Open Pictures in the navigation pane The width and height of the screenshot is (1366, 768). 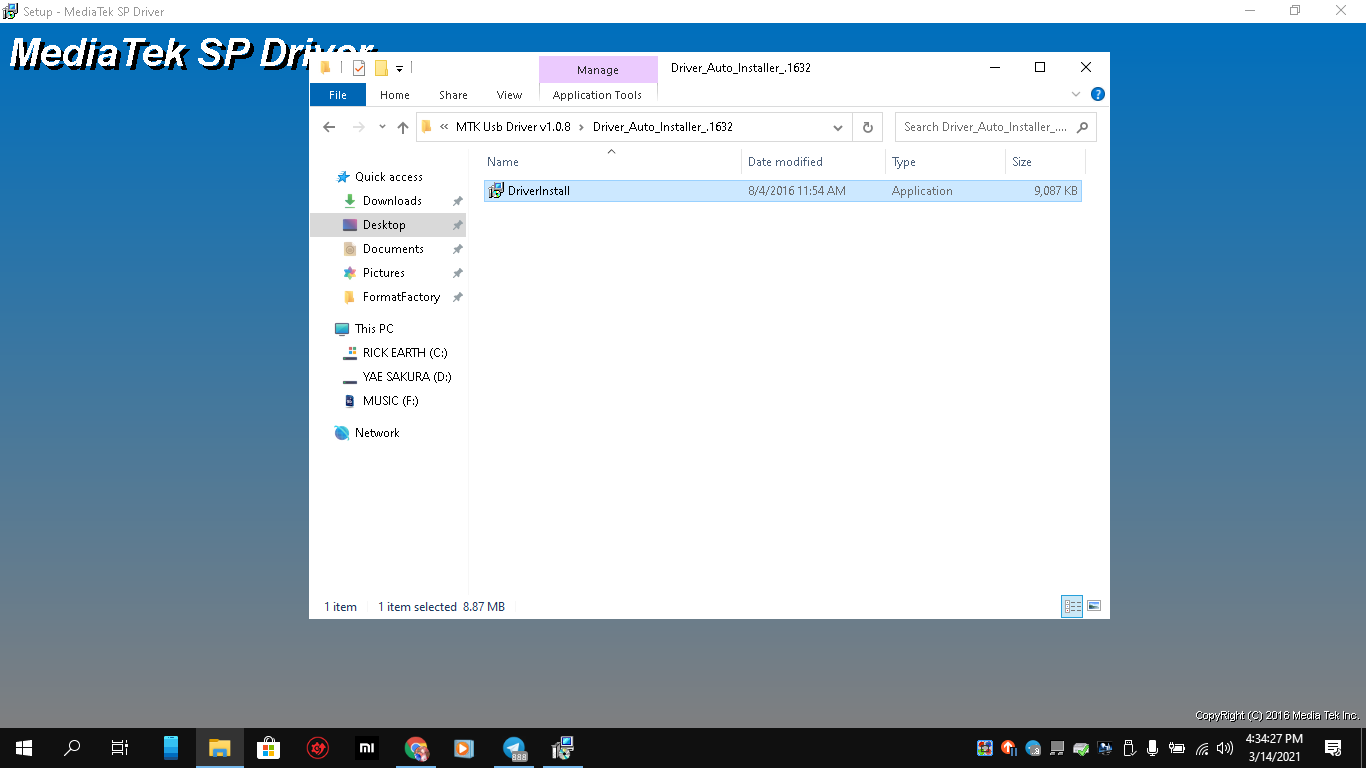point(384,273)
